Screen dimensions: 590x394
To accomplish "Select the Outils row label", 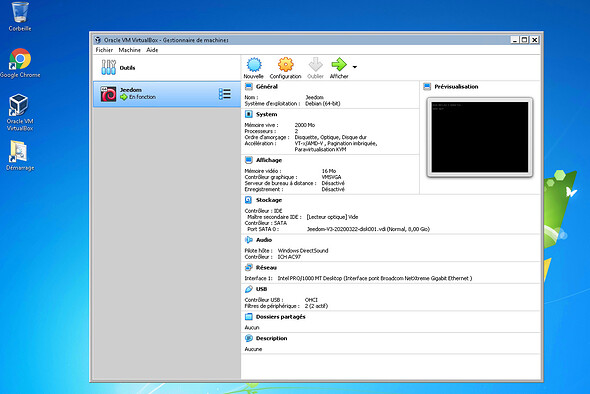I will (127, 68).
